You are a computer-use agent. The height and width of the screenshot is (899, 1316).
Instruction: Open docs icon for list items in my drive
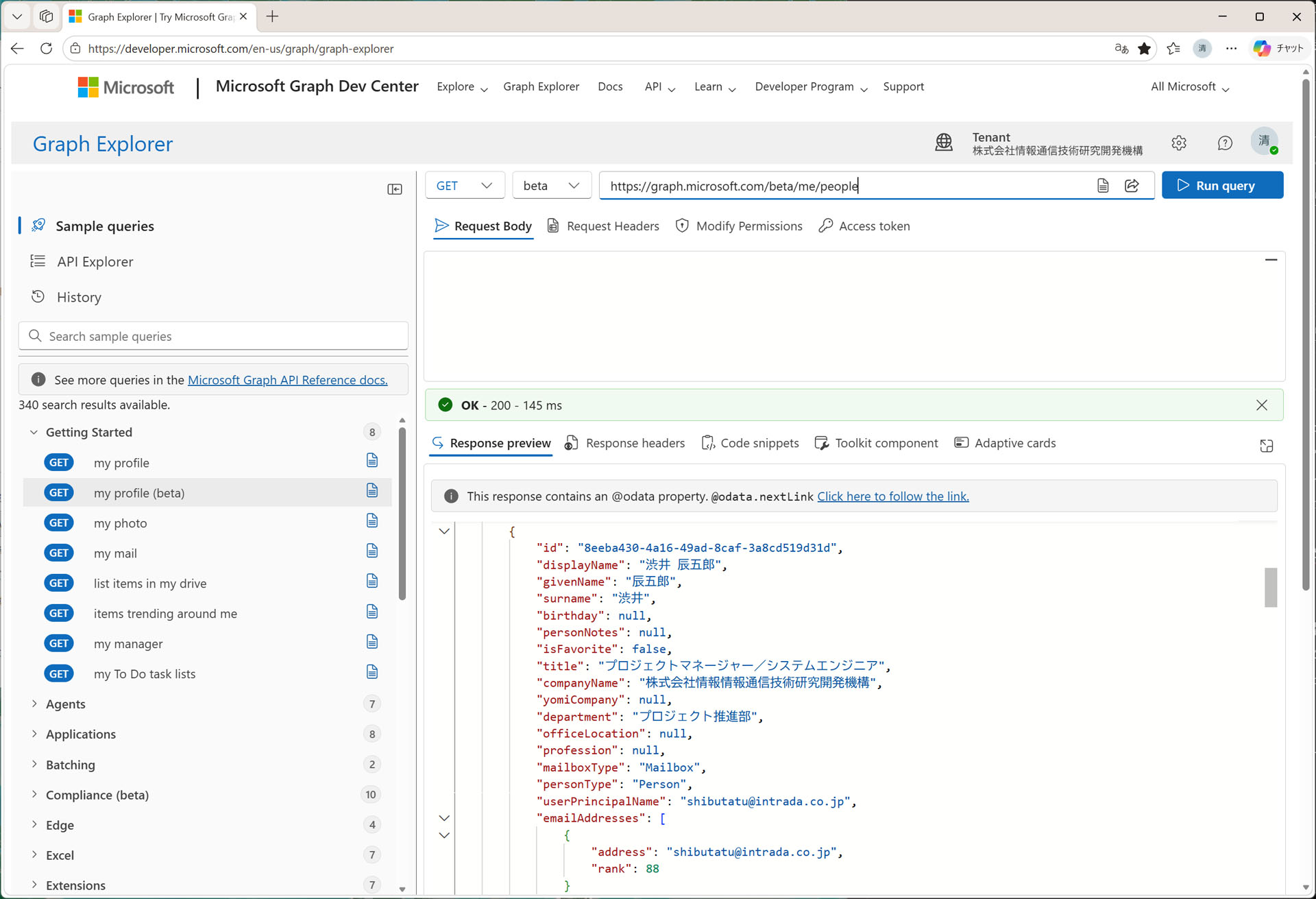coord(372,581)
